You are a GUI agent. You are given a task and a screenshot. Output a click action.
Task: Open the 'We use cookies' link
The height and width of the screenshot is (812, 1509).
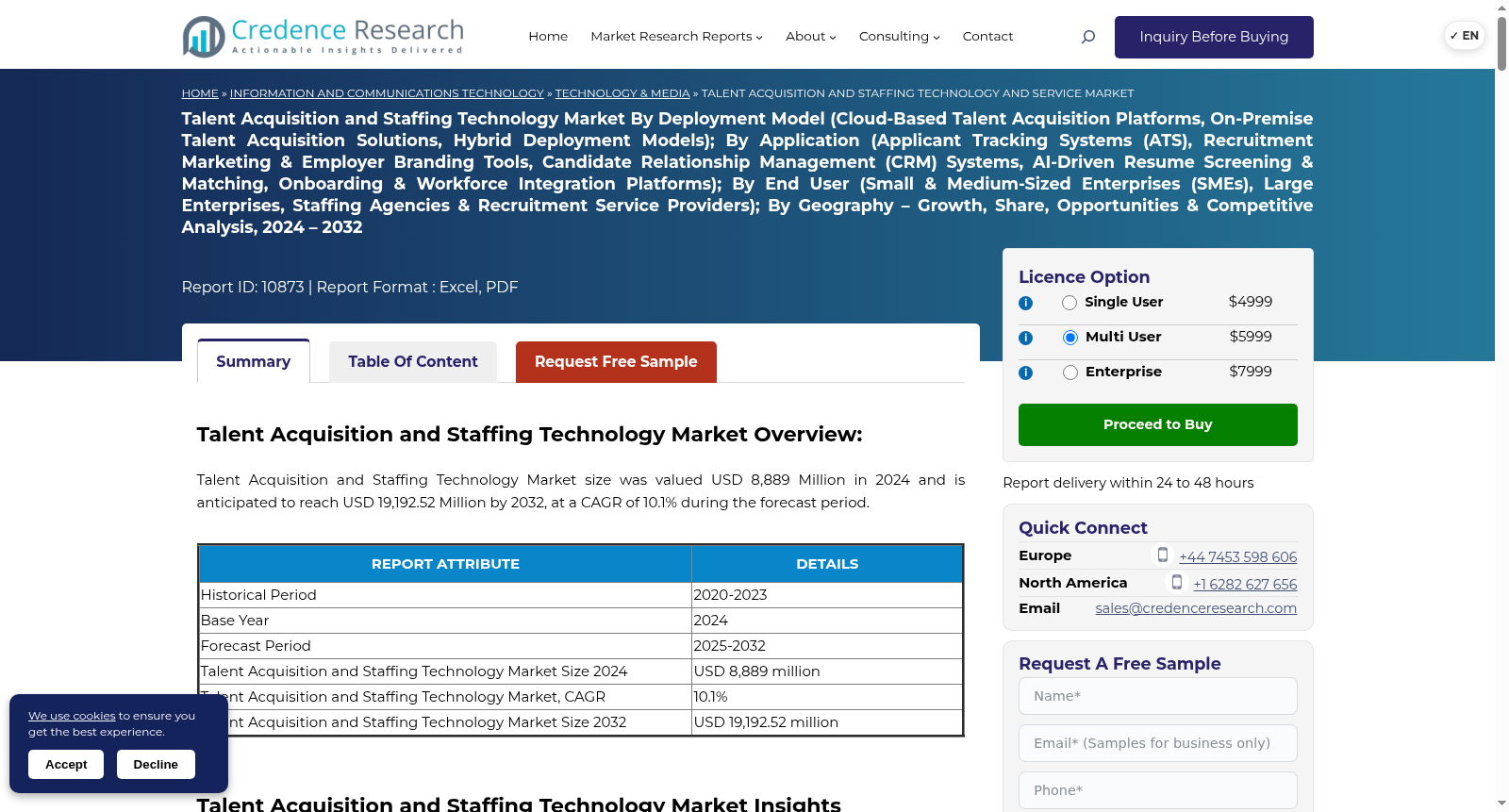72,716
